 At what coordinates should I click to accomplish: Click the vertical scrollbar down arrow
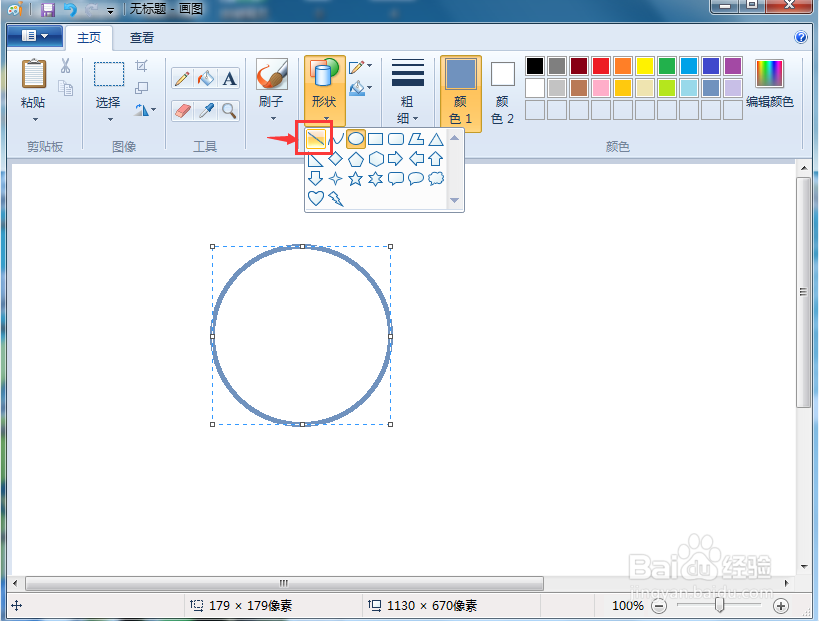coord(803,567)
